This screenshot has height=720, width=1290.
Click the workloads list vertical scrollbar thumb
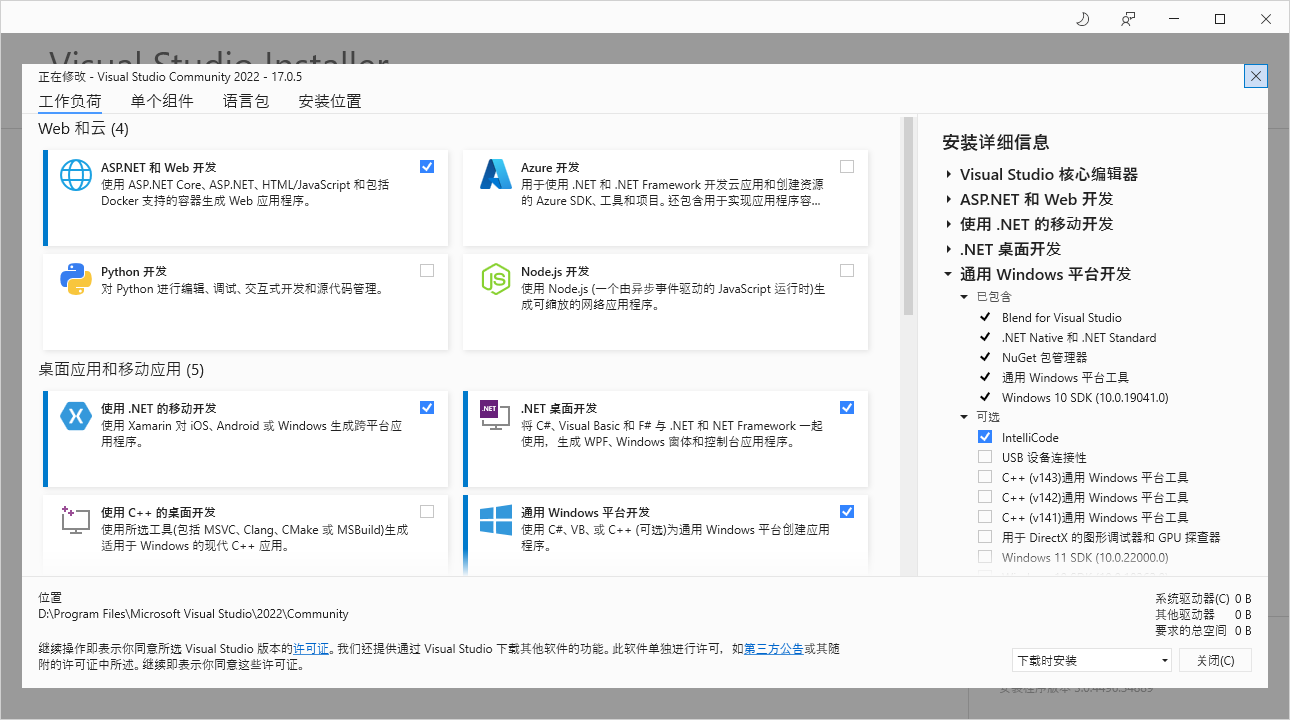point(908,216)
